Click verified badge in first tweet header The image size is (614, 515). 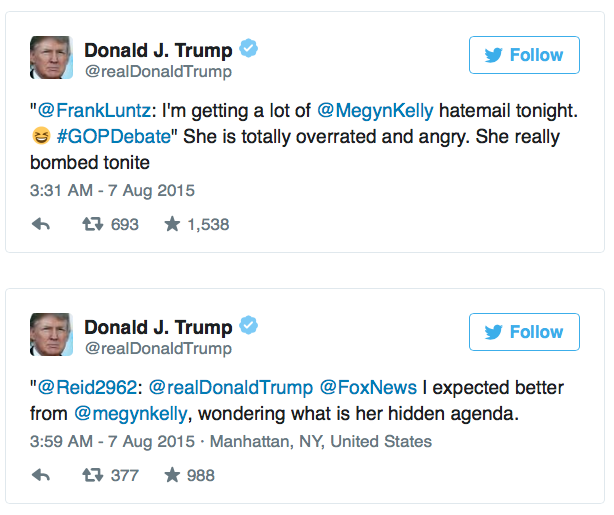coord(250,49)
